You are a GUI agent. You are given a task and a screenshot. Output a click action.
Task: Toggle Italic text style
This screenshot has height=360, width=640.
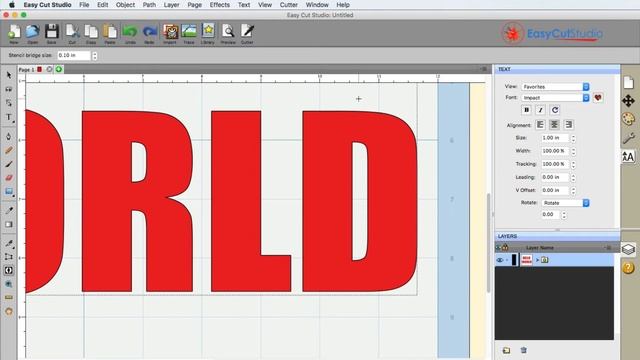(x=540, y=110)
